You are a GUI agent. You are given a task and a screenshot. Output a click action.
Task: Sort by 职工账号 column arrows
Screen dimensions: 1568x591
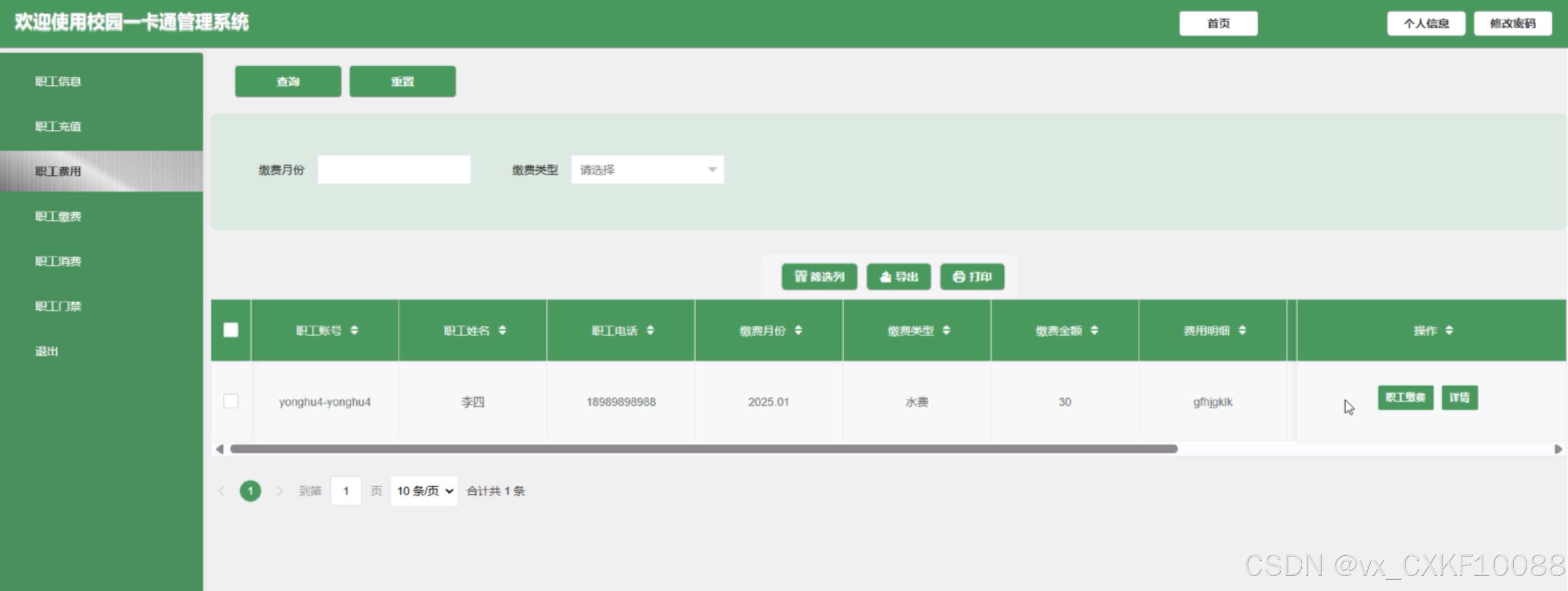coord(354,330)
